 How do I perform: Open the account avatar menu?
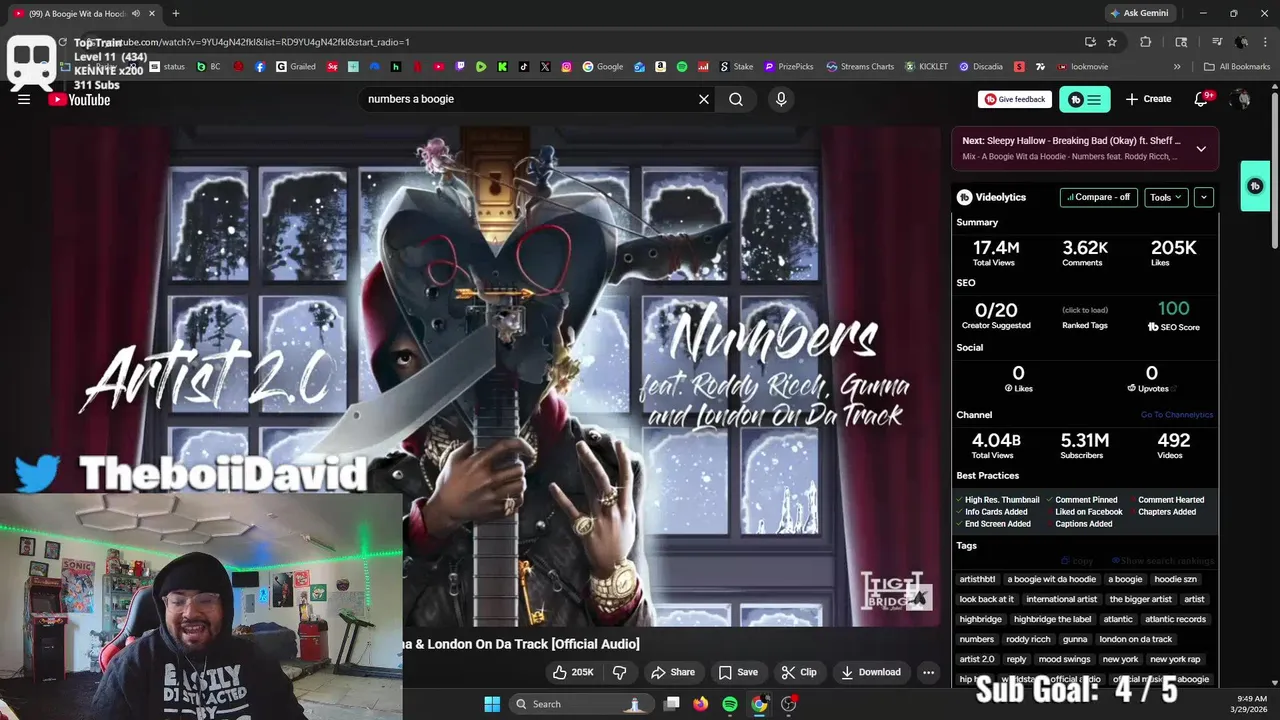1241,99
